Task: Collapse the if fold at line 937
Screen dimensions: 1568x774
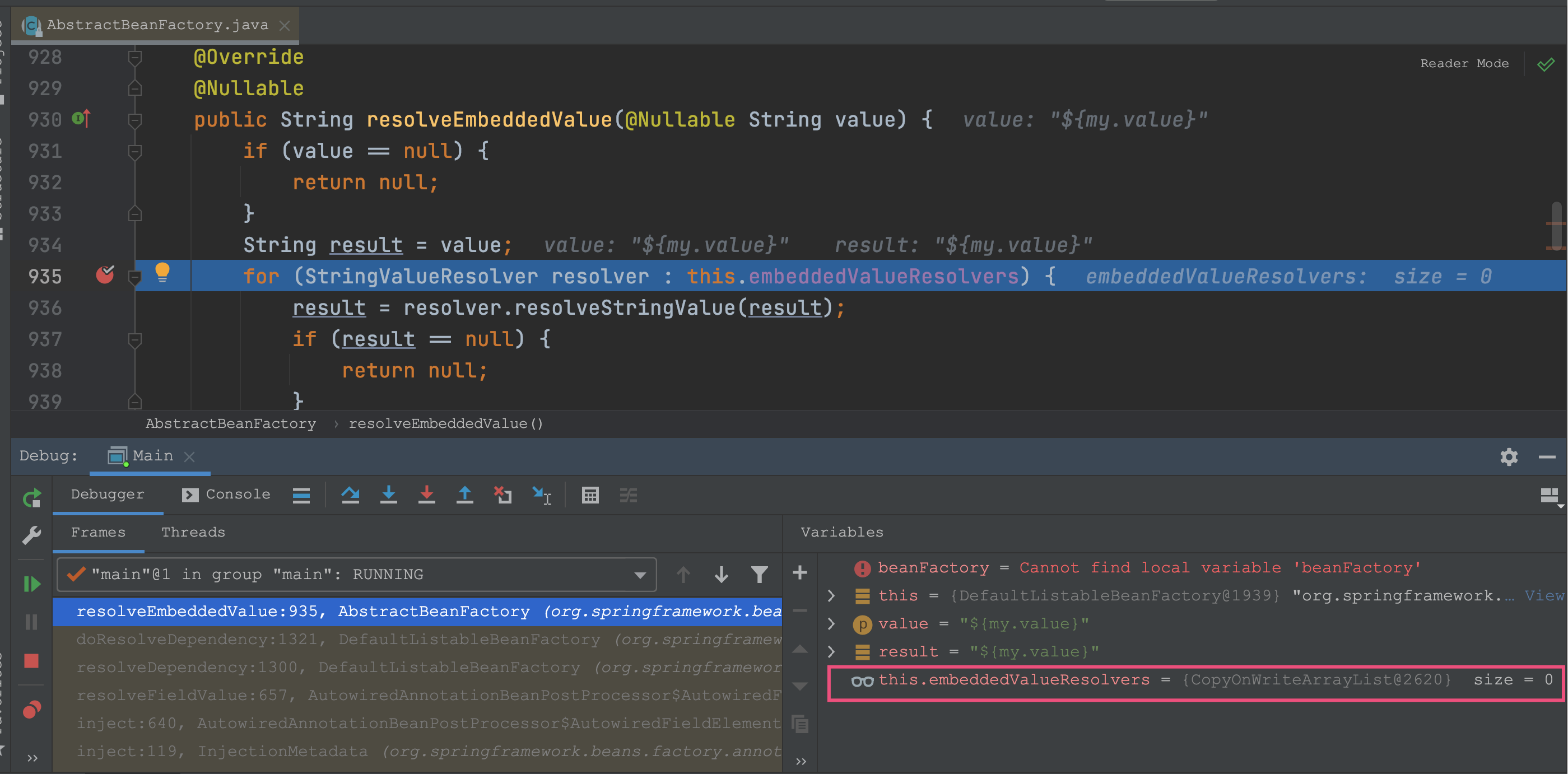Action: tap(135, 340)
